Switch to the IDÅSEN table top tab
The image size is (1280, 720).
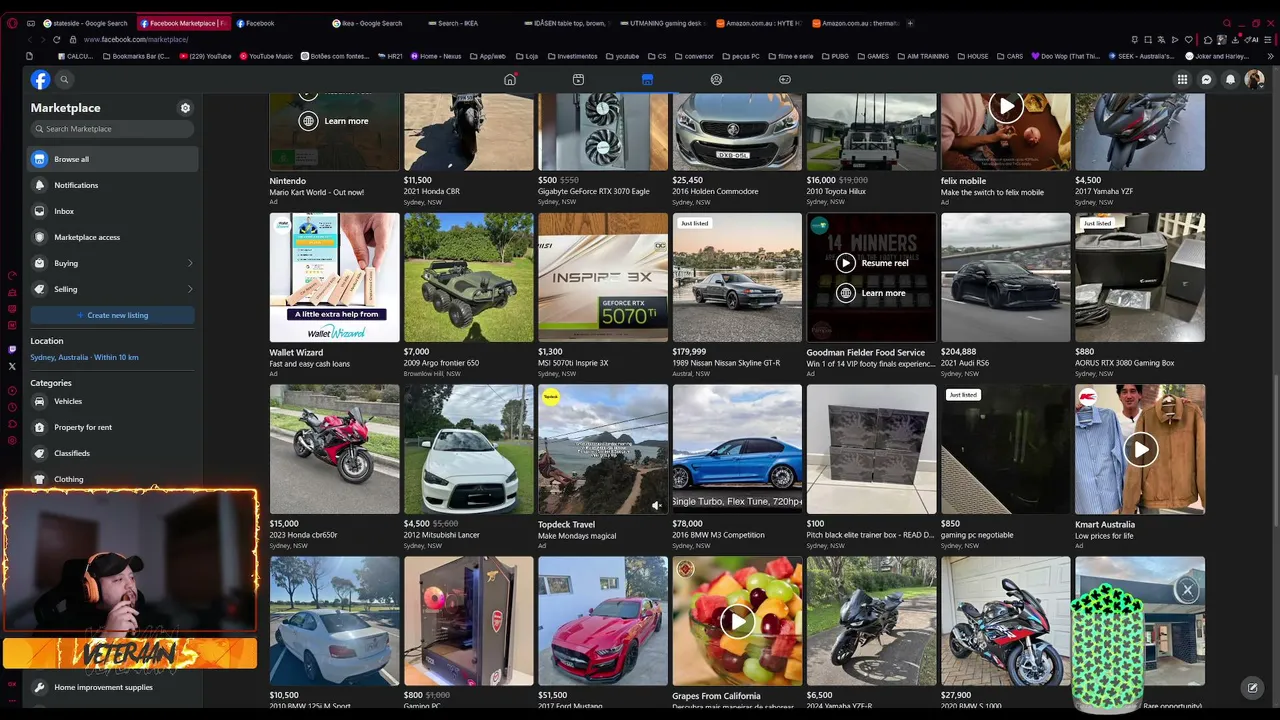point(566,23)
